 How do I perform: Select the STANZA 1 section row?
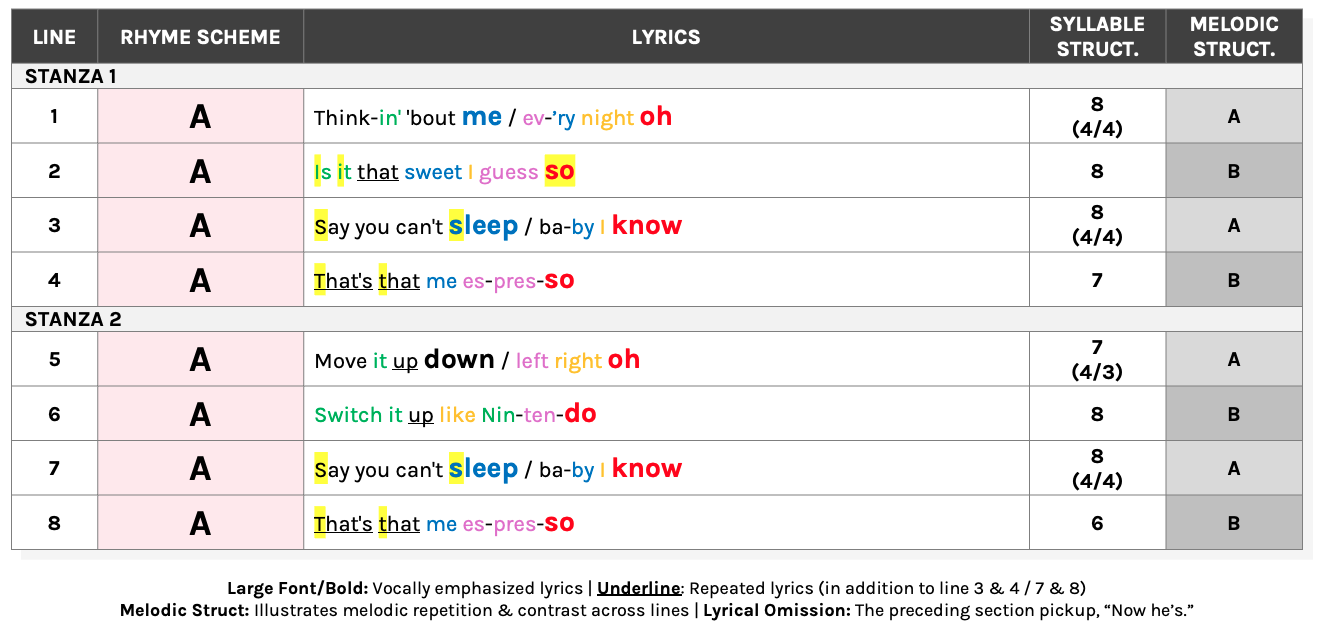tap(657, 76)
